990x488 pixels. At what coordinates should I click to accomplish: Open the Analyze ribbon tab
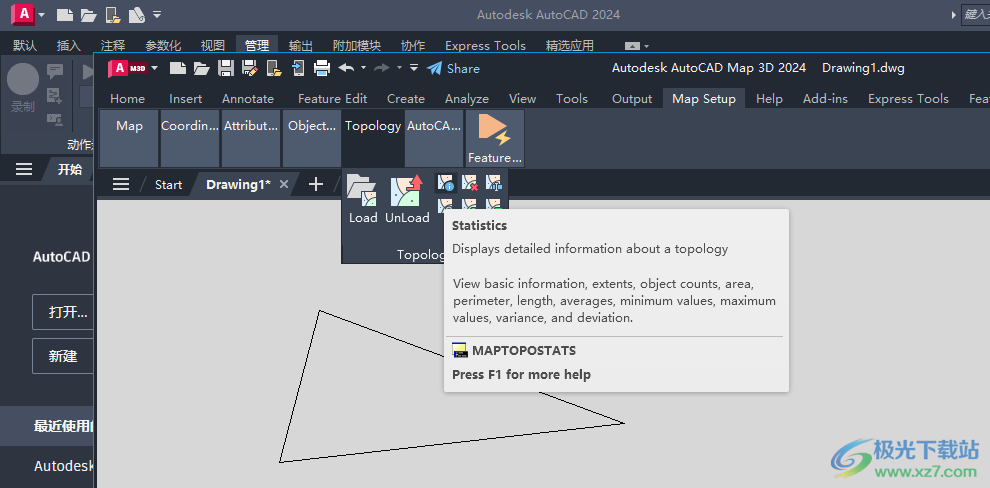click(x=467, y=98)
